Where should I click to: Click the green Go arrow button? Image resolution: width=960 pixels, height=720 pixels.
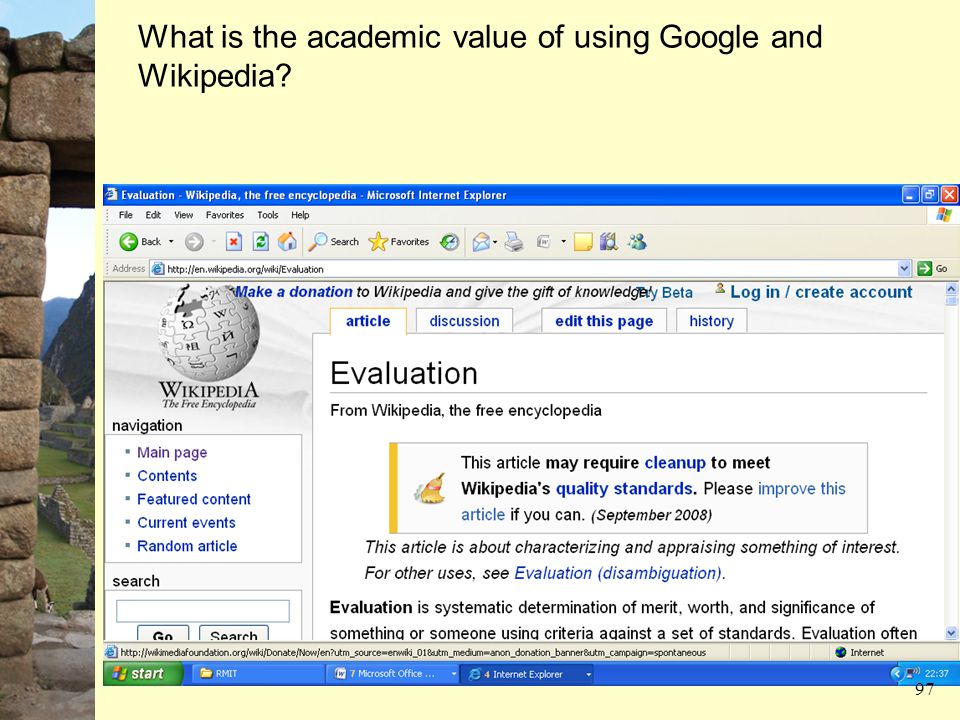click(924, 268)
